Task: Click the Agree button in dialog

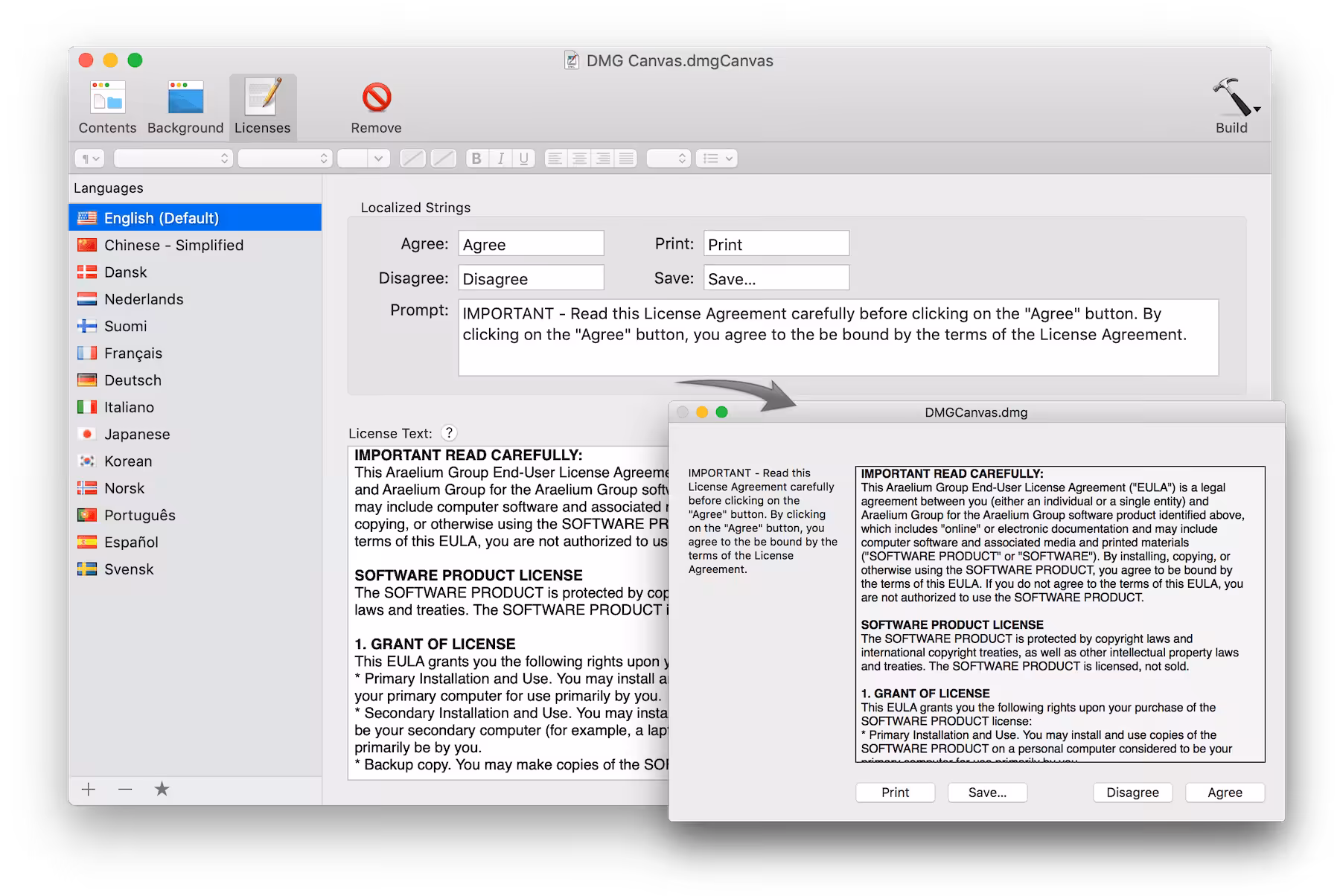Action: tap(1225, 793)
